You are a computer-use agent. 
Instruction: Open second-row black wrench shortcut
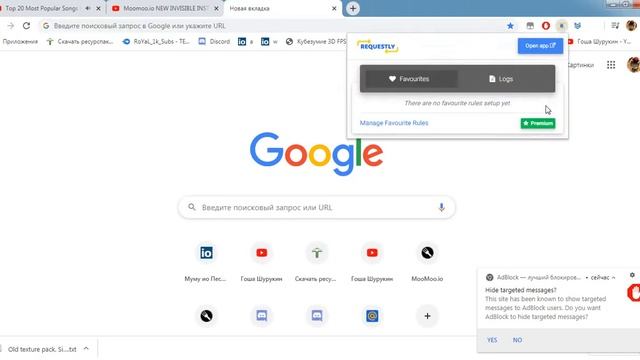pos(206,316)
